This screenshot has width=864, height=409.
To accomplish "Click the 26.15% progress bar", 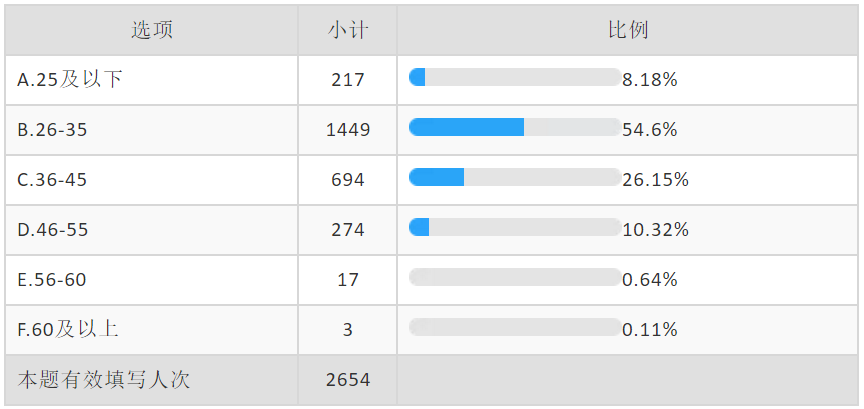I will (515, 177).
